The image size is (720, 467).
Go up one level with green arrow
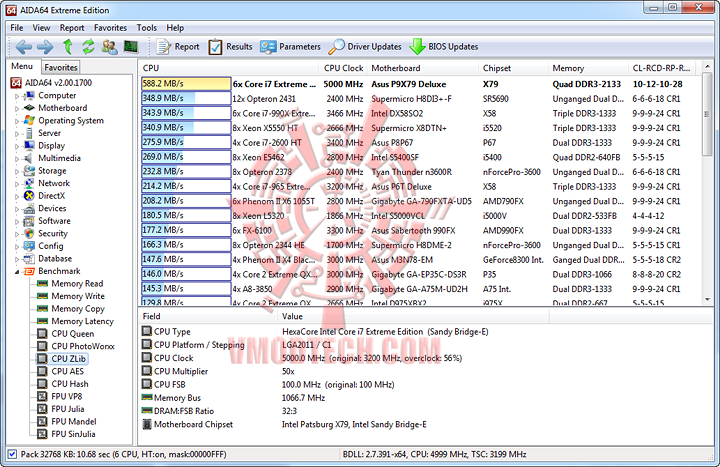68,46
